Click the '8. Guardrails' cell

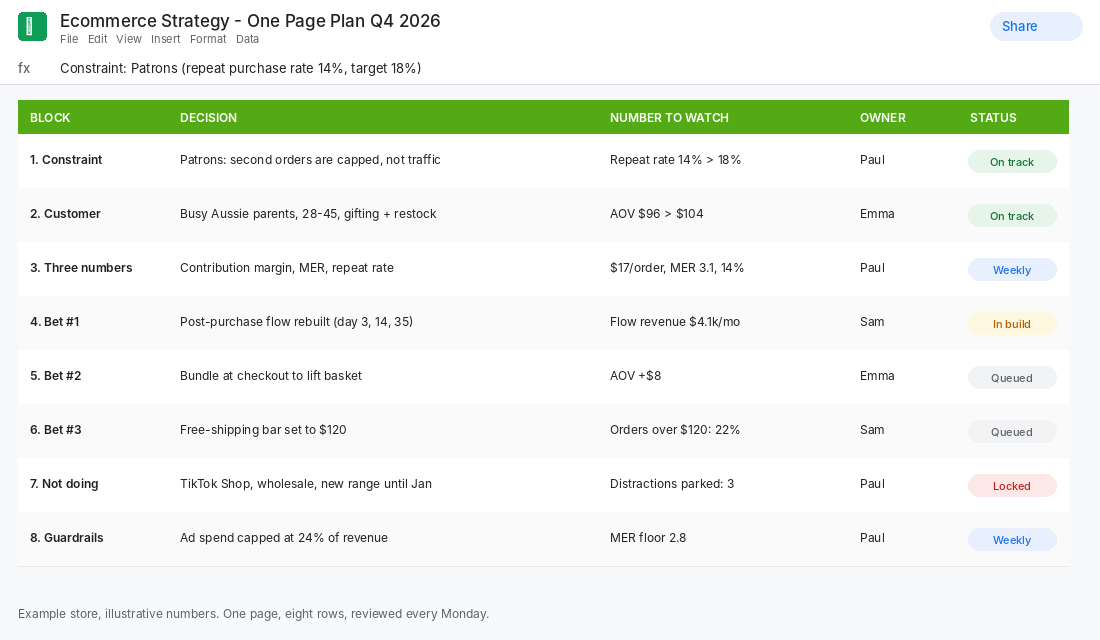[x=67, y=538]
